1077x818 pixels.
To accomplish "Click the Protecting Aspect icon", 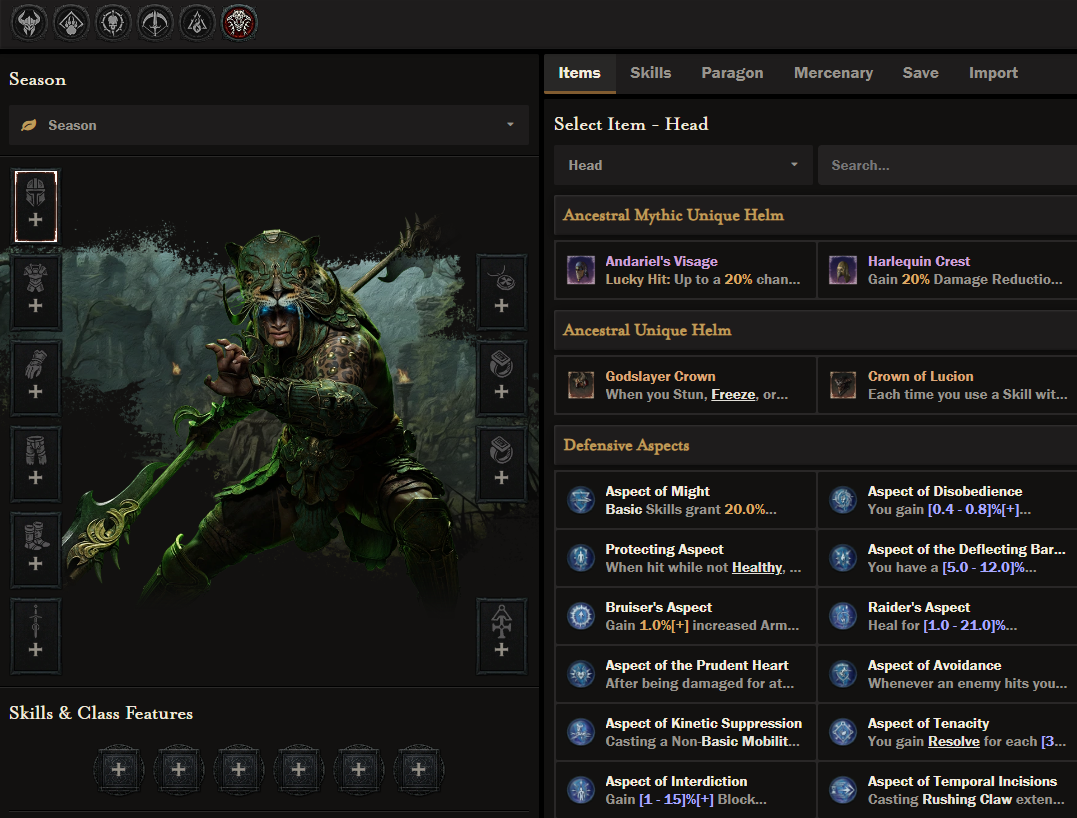I will click(580, 558).
